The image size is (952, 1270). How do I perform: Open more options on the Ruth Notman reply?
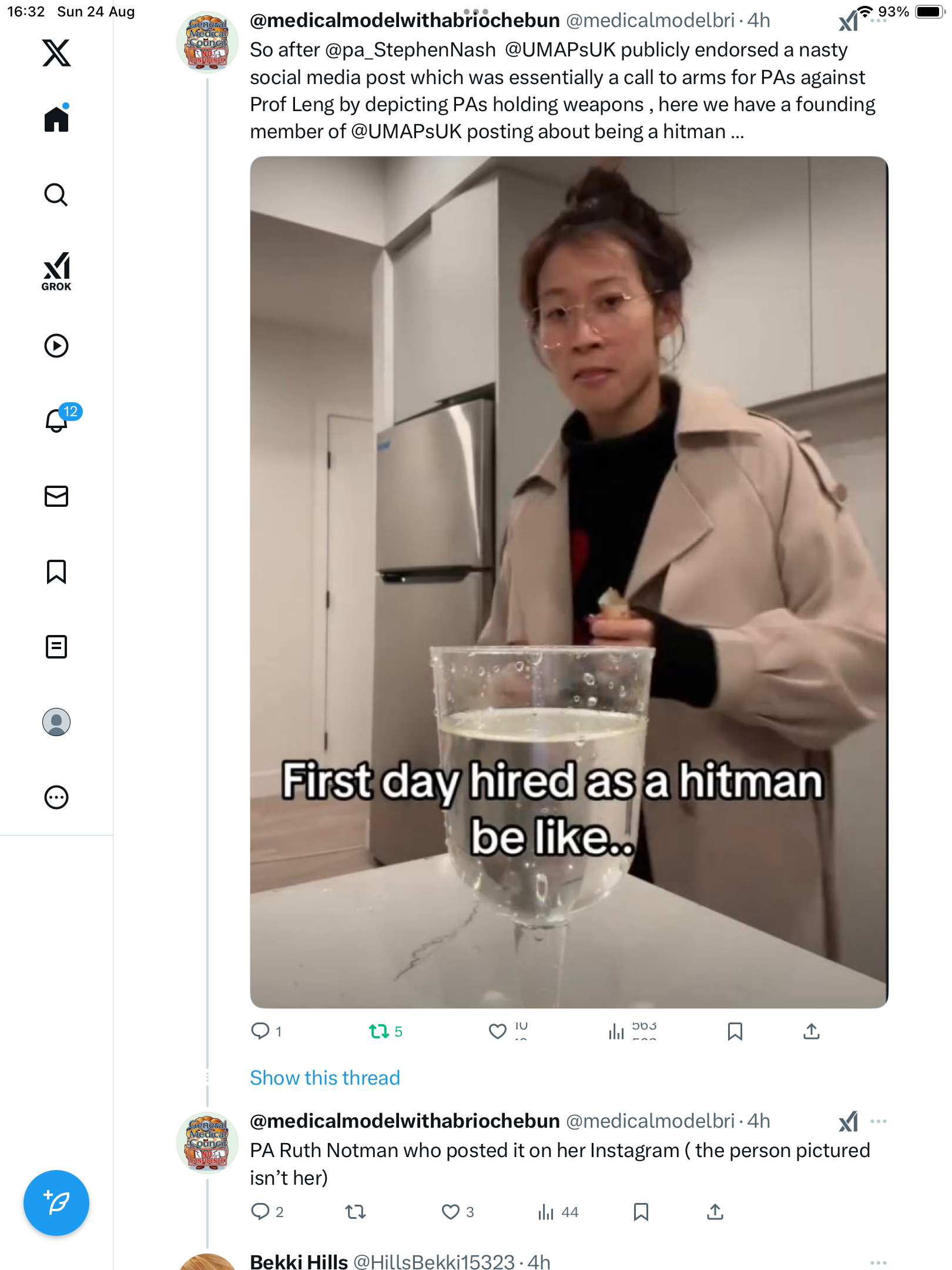click(x=878, y=1121)
